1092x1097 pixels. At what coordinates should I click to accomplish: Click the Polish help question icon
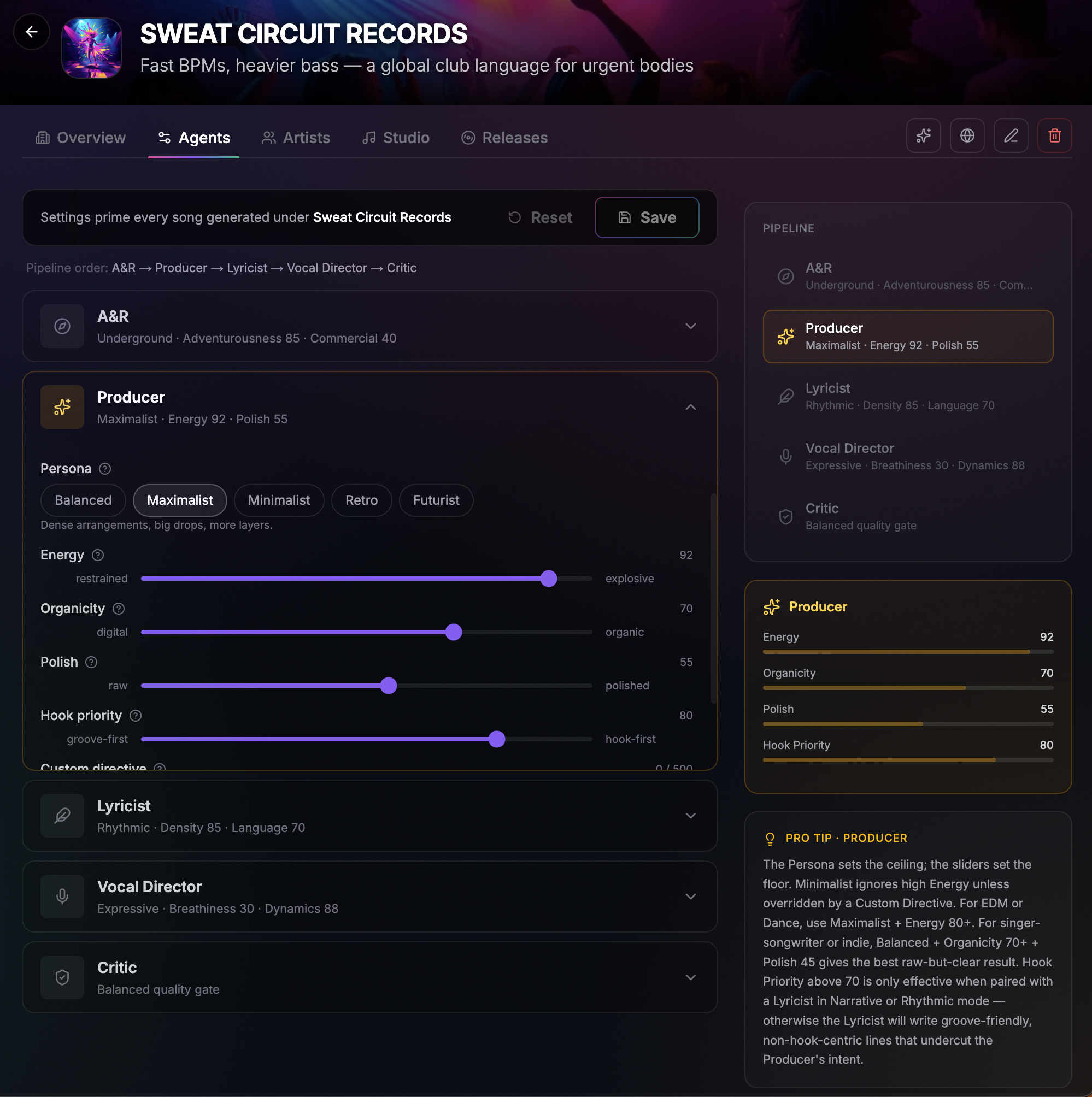(91, 662)
